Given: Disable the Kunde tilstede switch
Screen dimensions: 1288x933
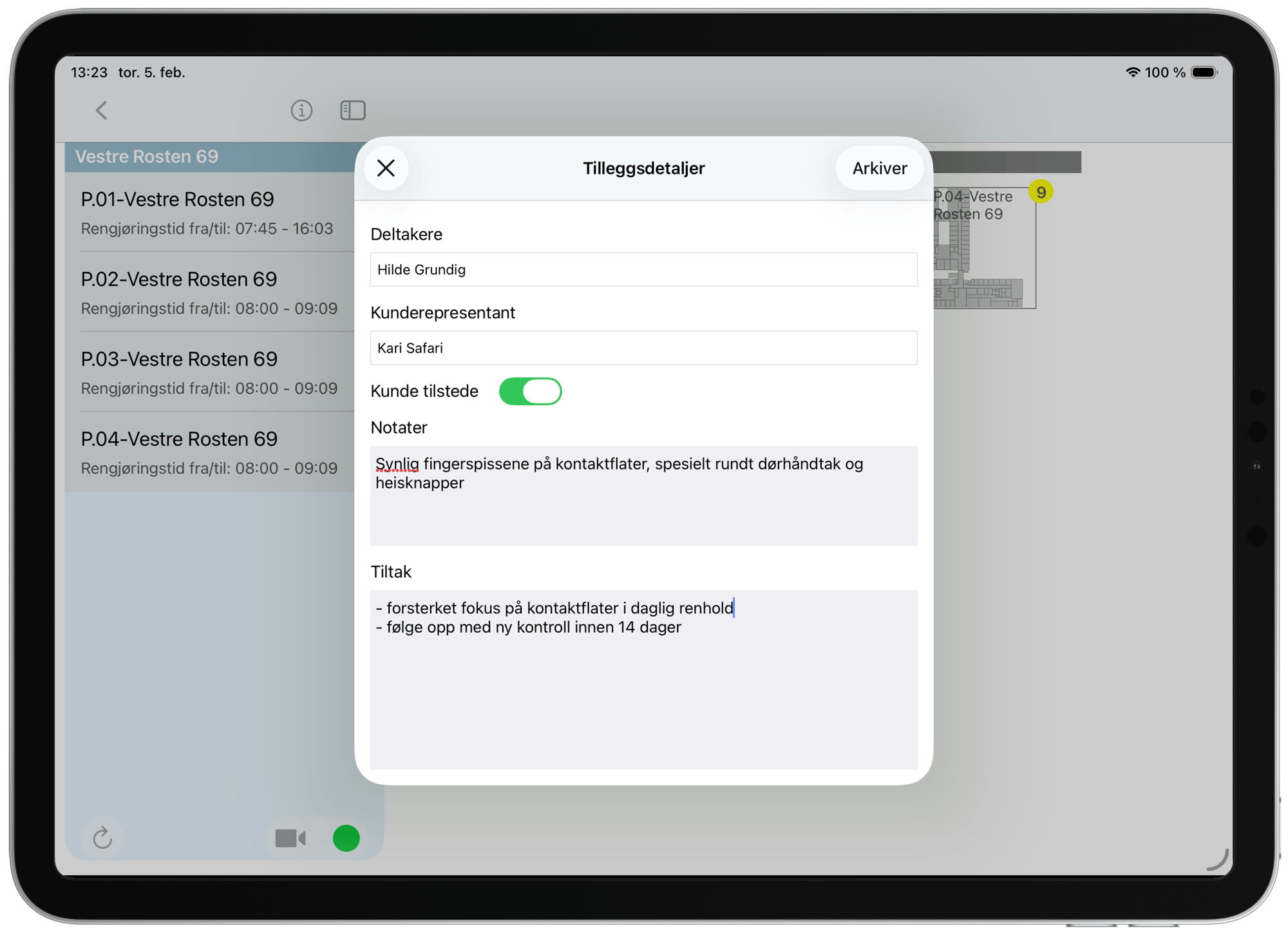Looking at the screenshot, I should pos(531,391).
